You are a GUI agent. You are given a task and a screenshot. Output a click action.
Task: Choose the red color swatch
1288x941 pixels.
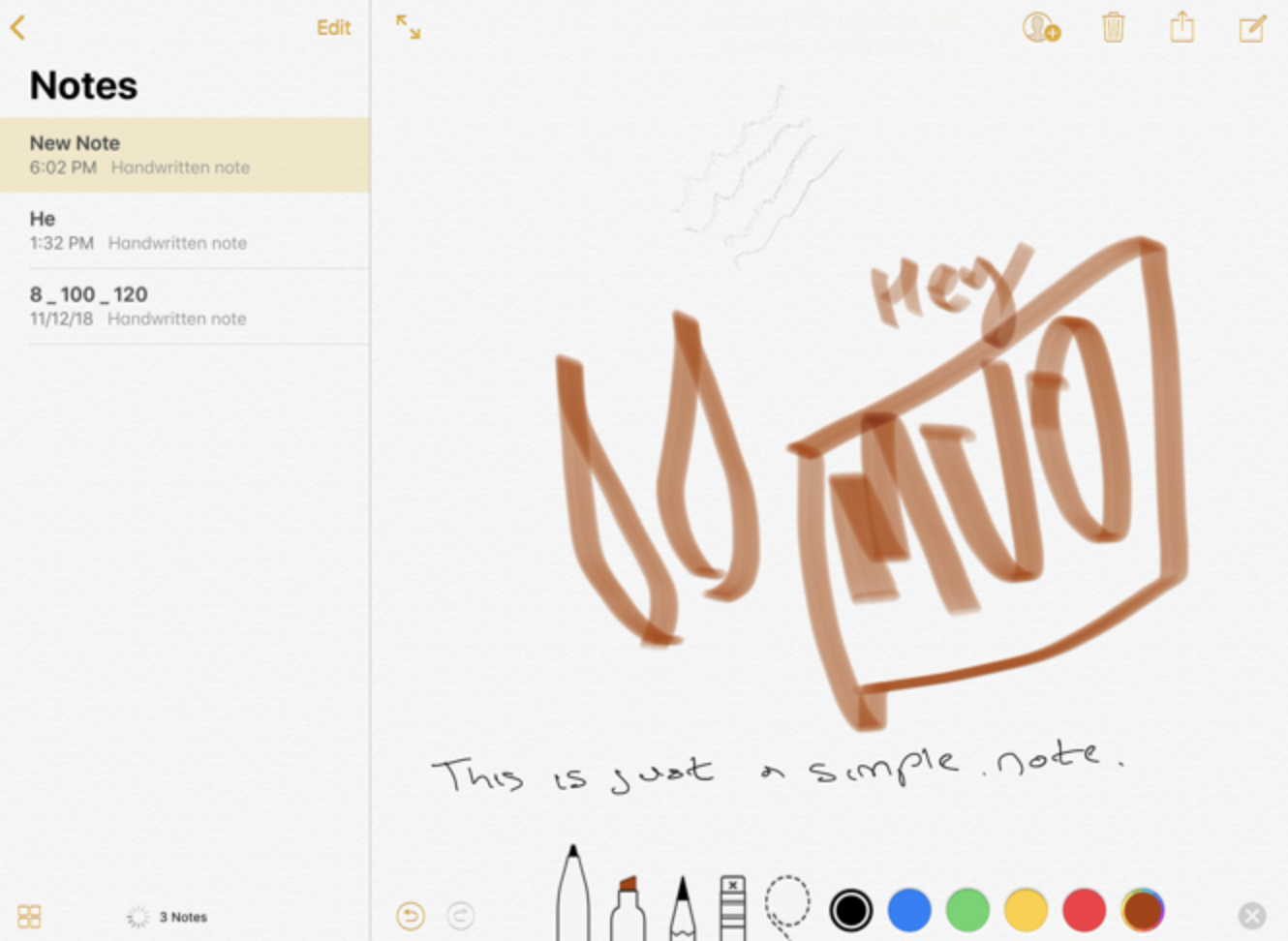(1084, 910)
